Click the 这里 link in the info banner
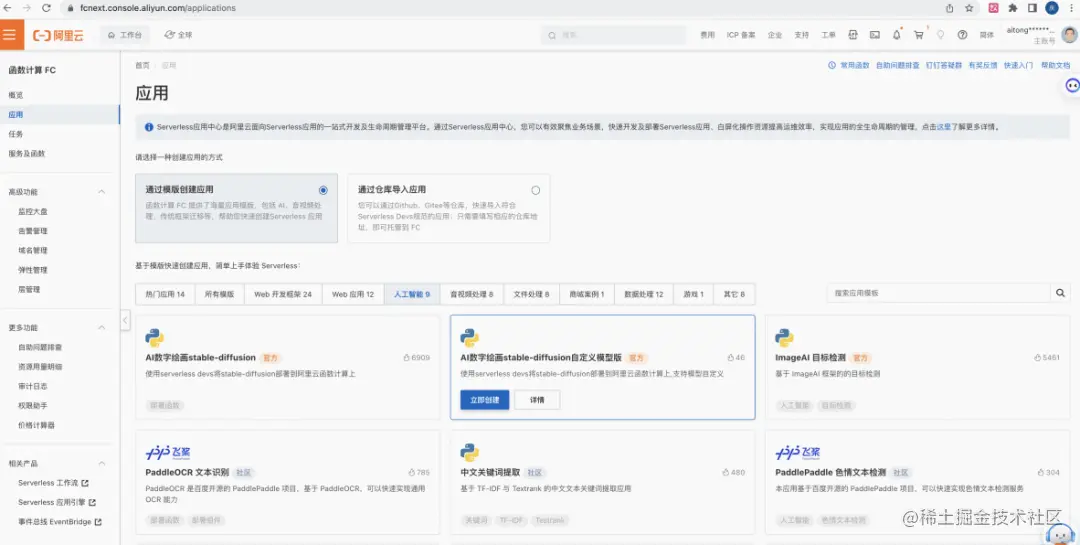 [943, 127]
